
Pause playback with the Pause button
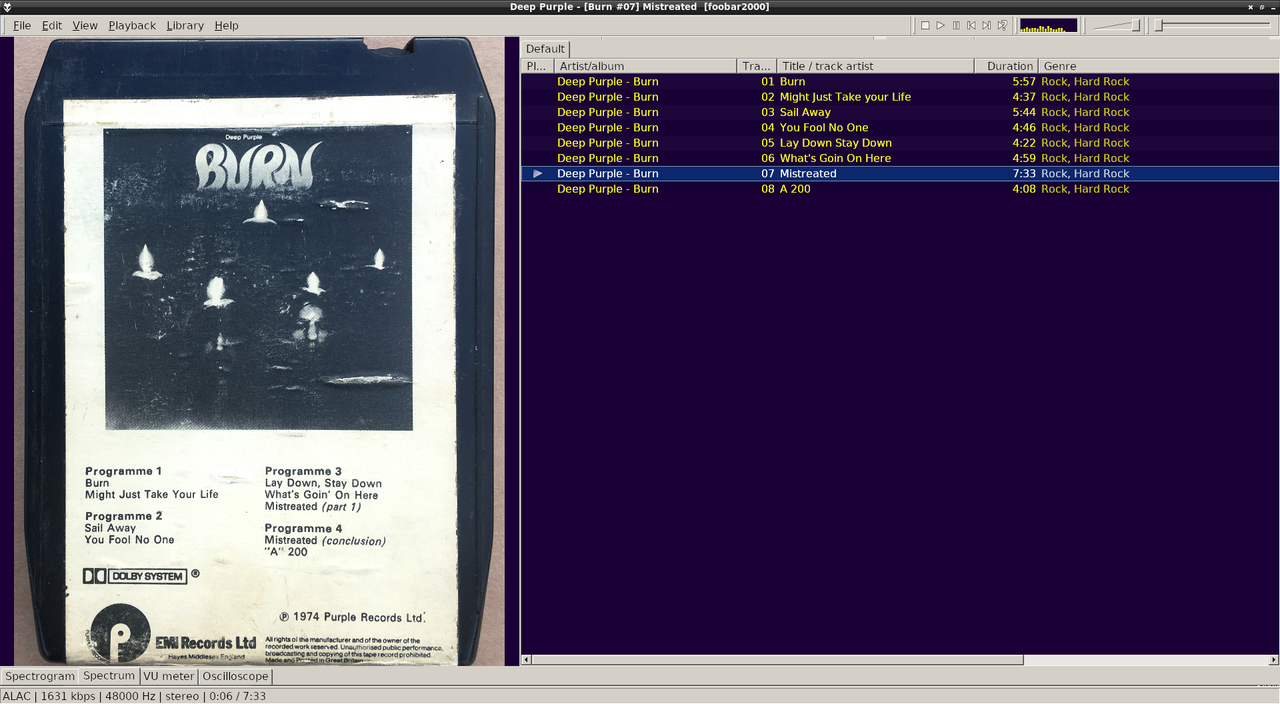956,25
